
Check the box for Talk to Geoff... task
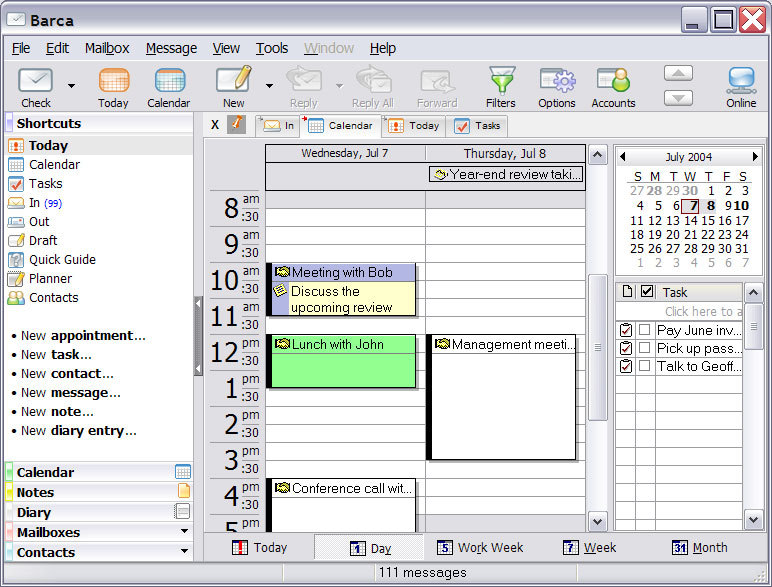tap(644, 366)
